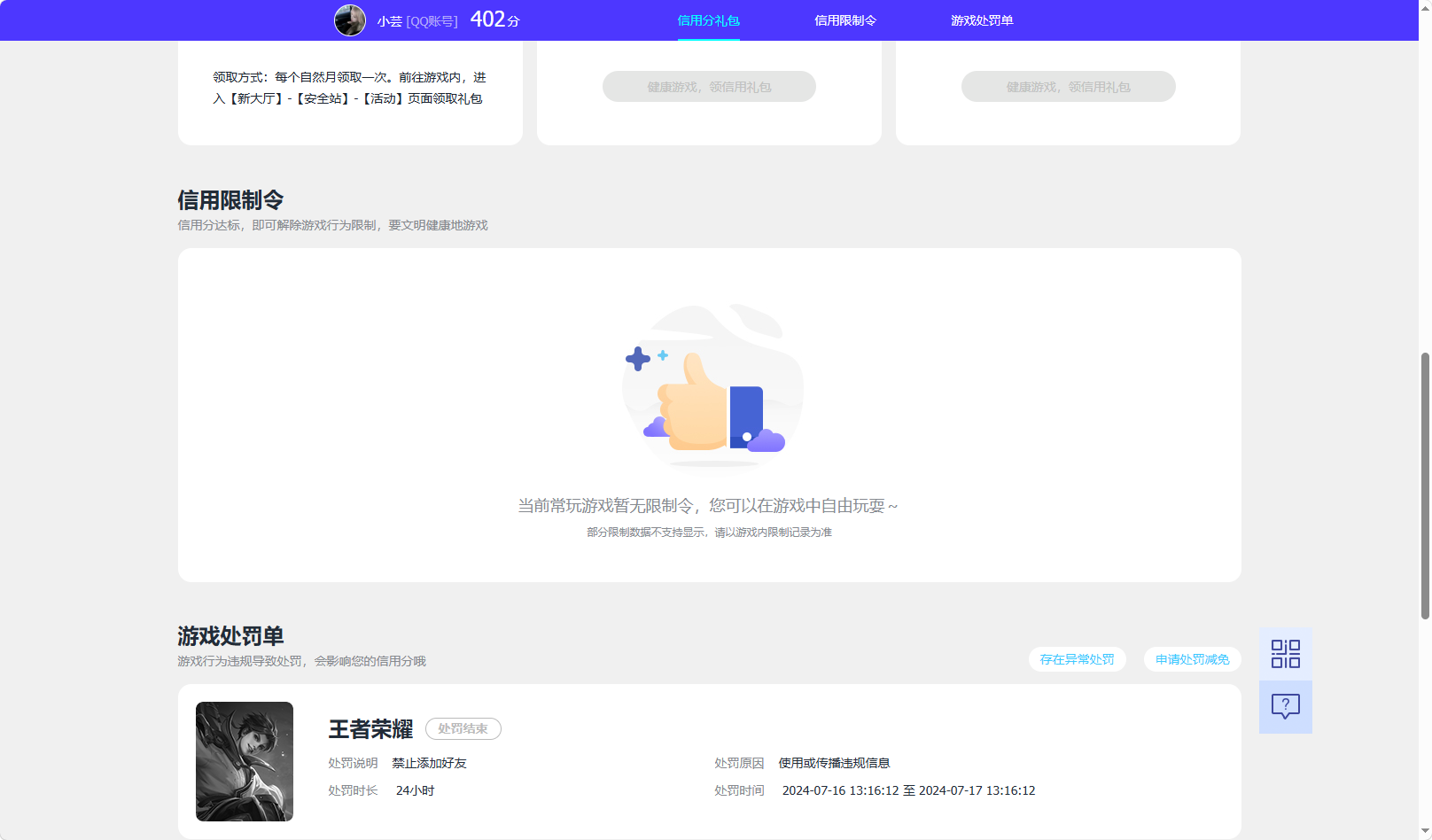Click the 王者荣耀 game cover thumbnail

point(244,761)
